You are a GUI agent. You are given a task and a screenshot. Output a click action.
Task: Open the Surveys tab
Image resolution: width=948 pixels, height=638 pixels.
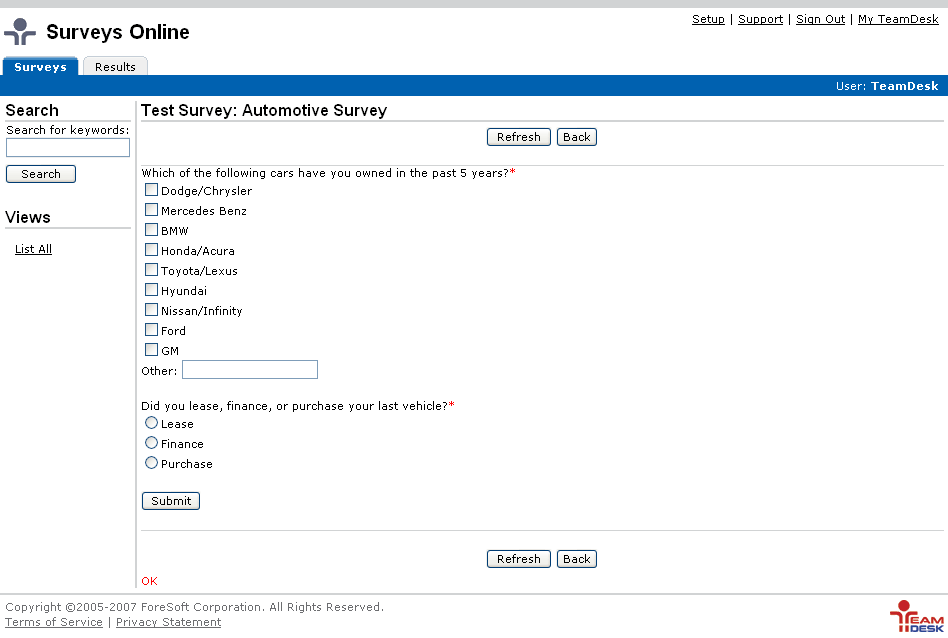(x=40, y=67)
